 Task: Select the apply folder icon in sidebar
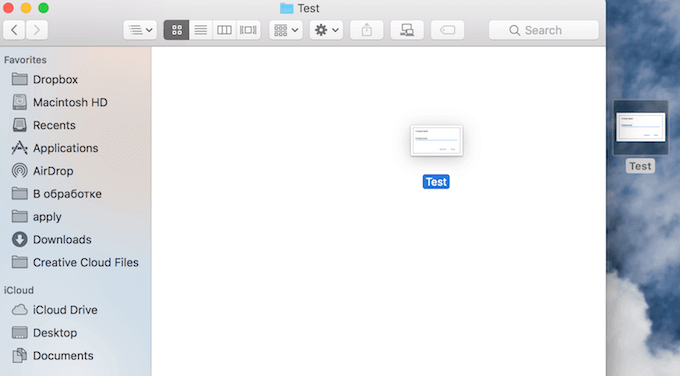[x=20, y=216]
